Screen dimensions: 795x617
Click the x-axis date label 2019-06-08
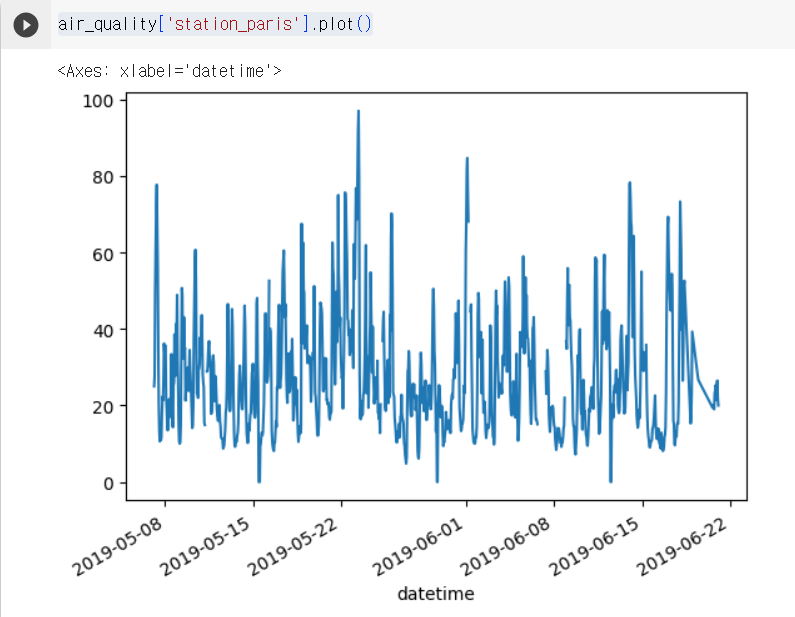pyautogui.click(x=506, y=547)
